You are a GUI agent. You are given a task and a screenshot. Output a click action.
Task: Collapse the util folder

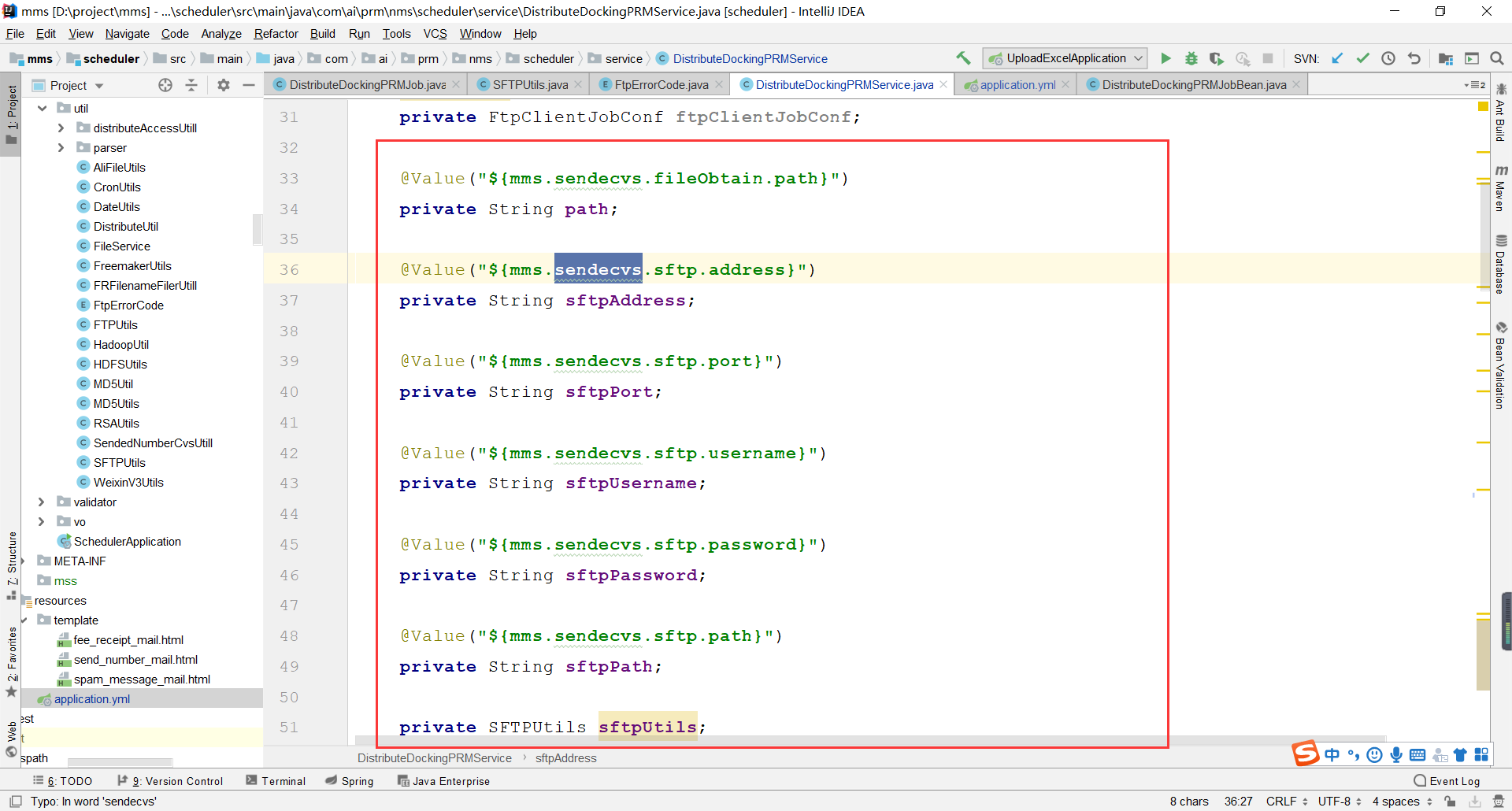point(43,109)
